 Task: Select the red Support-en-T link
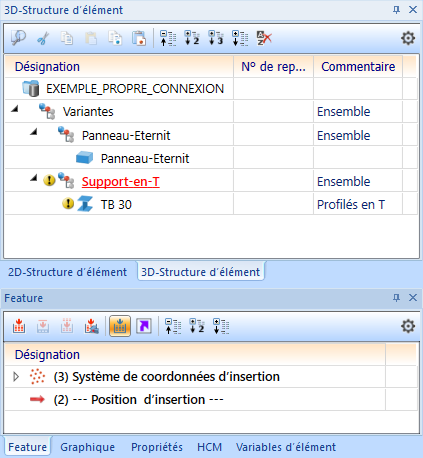121,182
